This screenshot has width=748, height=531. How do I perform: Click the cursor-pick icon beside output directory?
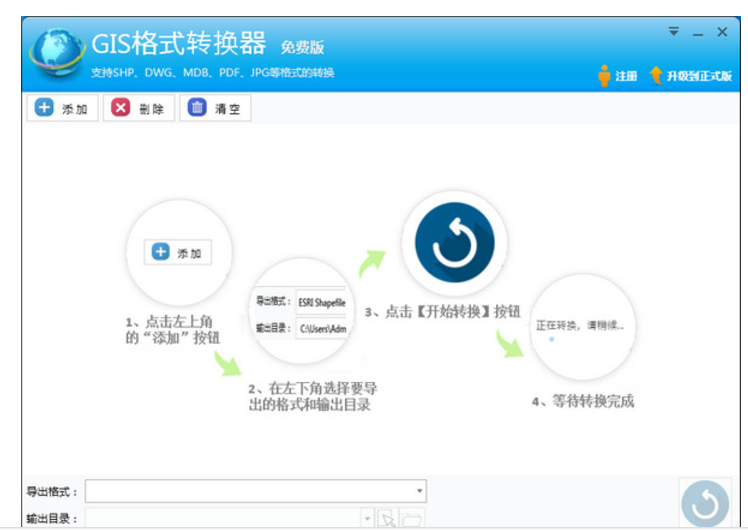[x=386, y=518]
